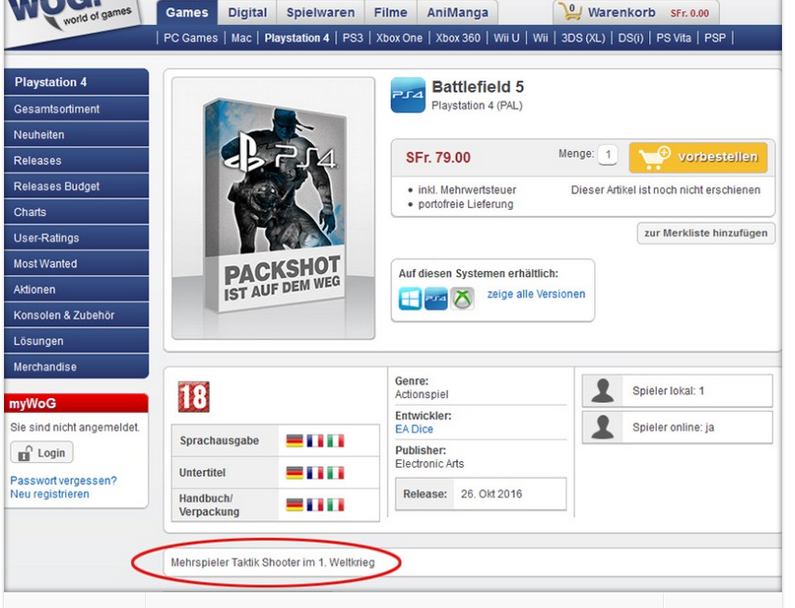The height and width of the screenshot is (608, 795).
Task: Go to Xbox 360 platform
Action: pos(458,38)
